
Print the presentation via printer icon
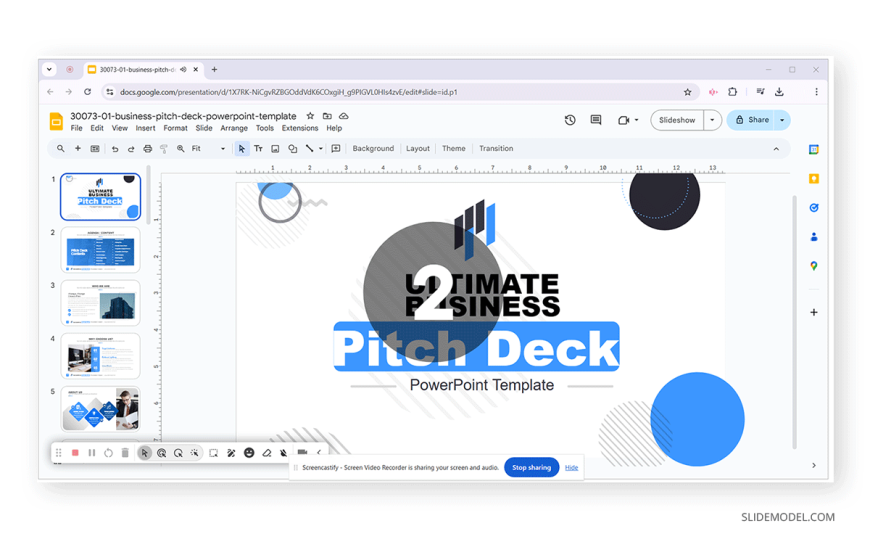coord(148,149)
